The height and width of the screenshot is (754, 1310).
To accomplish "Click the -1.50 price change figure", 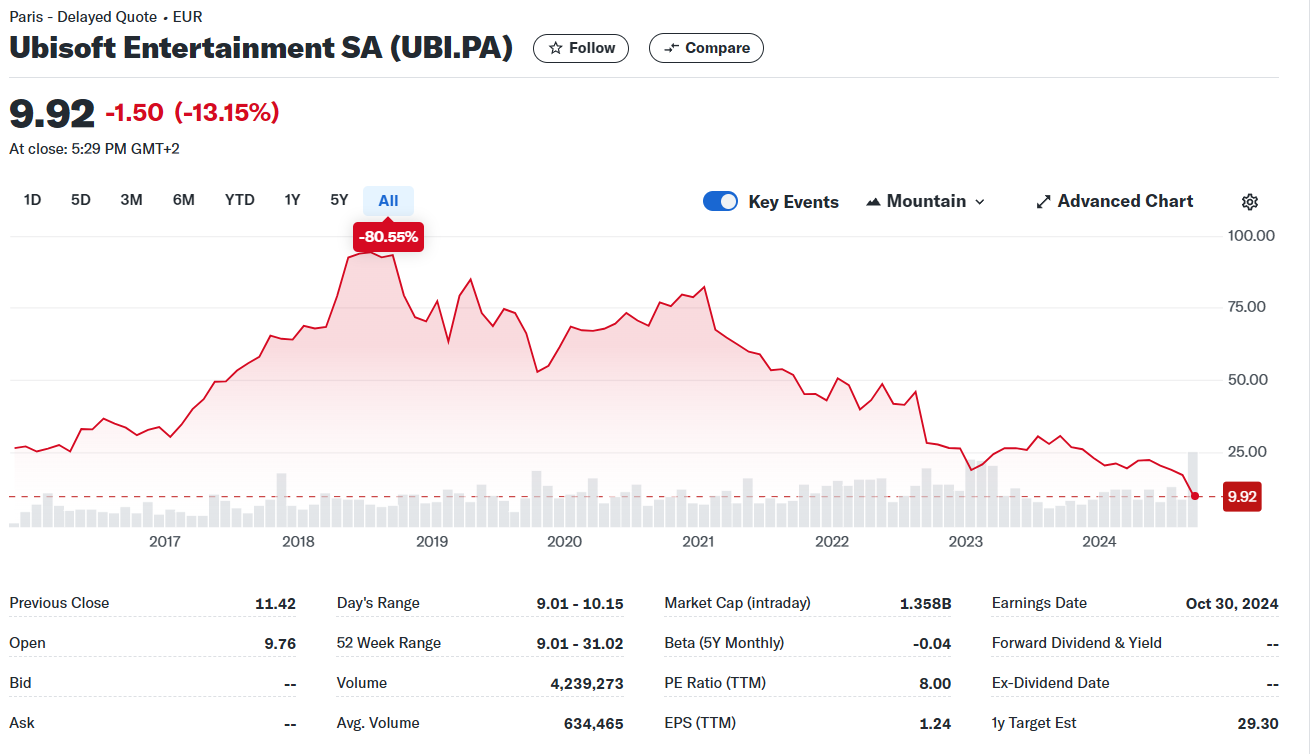I will coord(134,113).
